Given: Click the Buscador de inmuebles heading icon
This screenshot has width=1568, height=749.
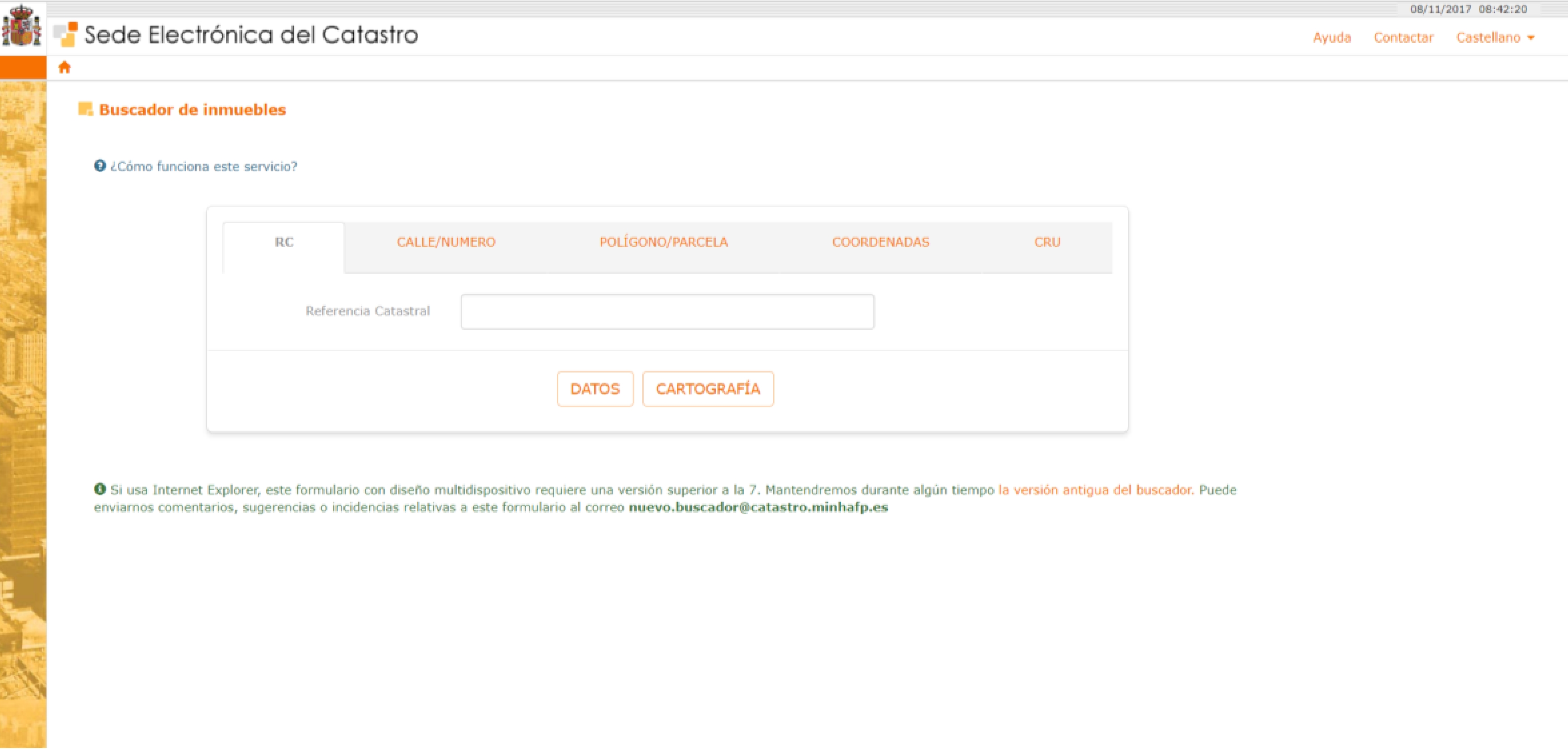Looking at the screenshot, I should 85,109.
